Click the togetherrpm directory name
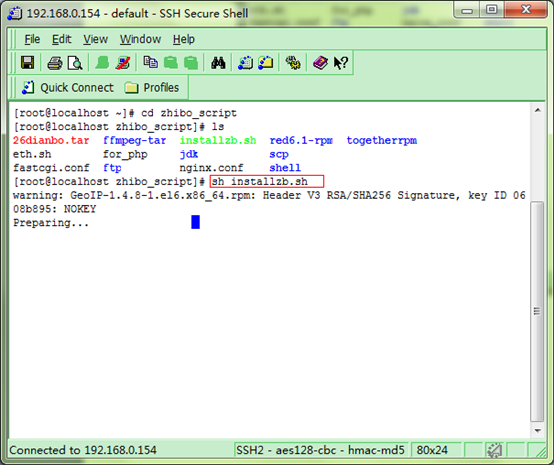The width and height of the screenshot is (554, 465). tap(382, 141)
